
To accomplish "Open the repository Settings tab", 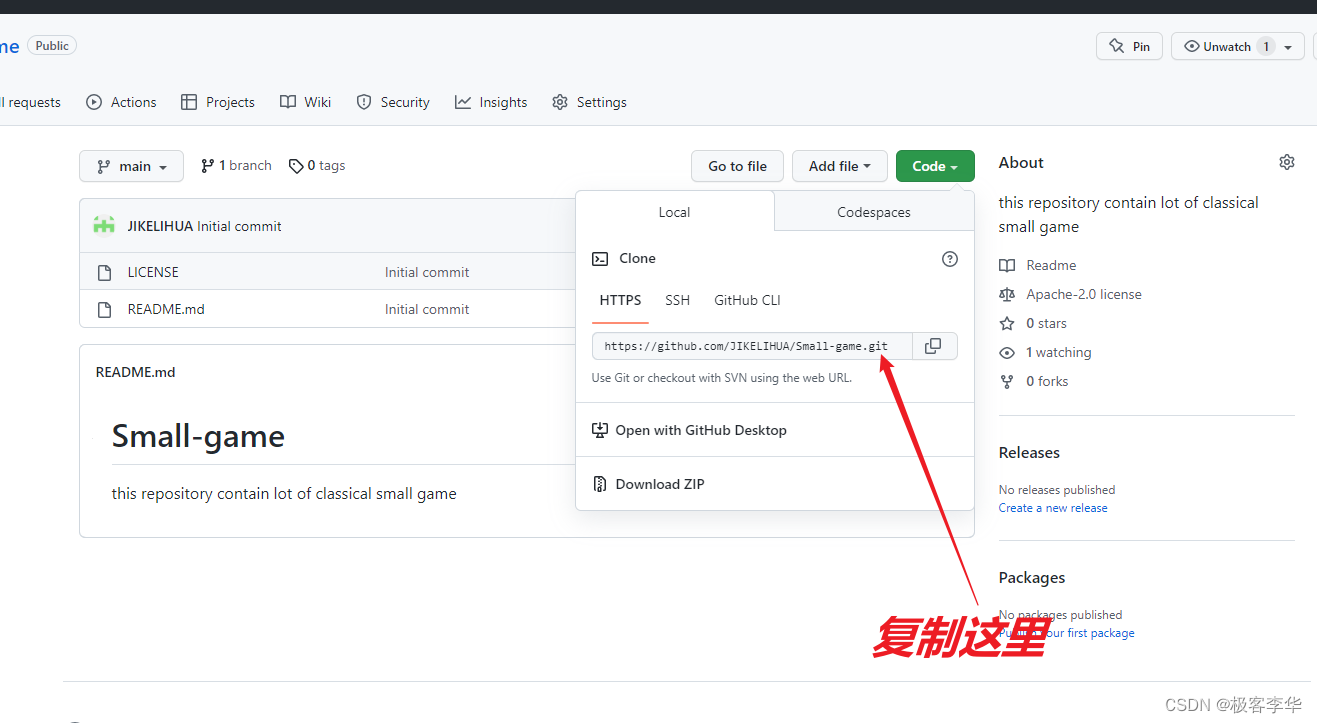I will [x=589, y=102].
